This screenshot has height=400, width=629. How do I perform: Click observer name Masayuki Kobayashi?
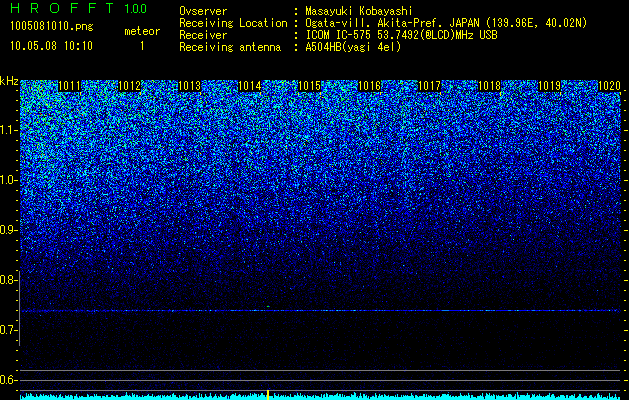click(x=359, y=11)
